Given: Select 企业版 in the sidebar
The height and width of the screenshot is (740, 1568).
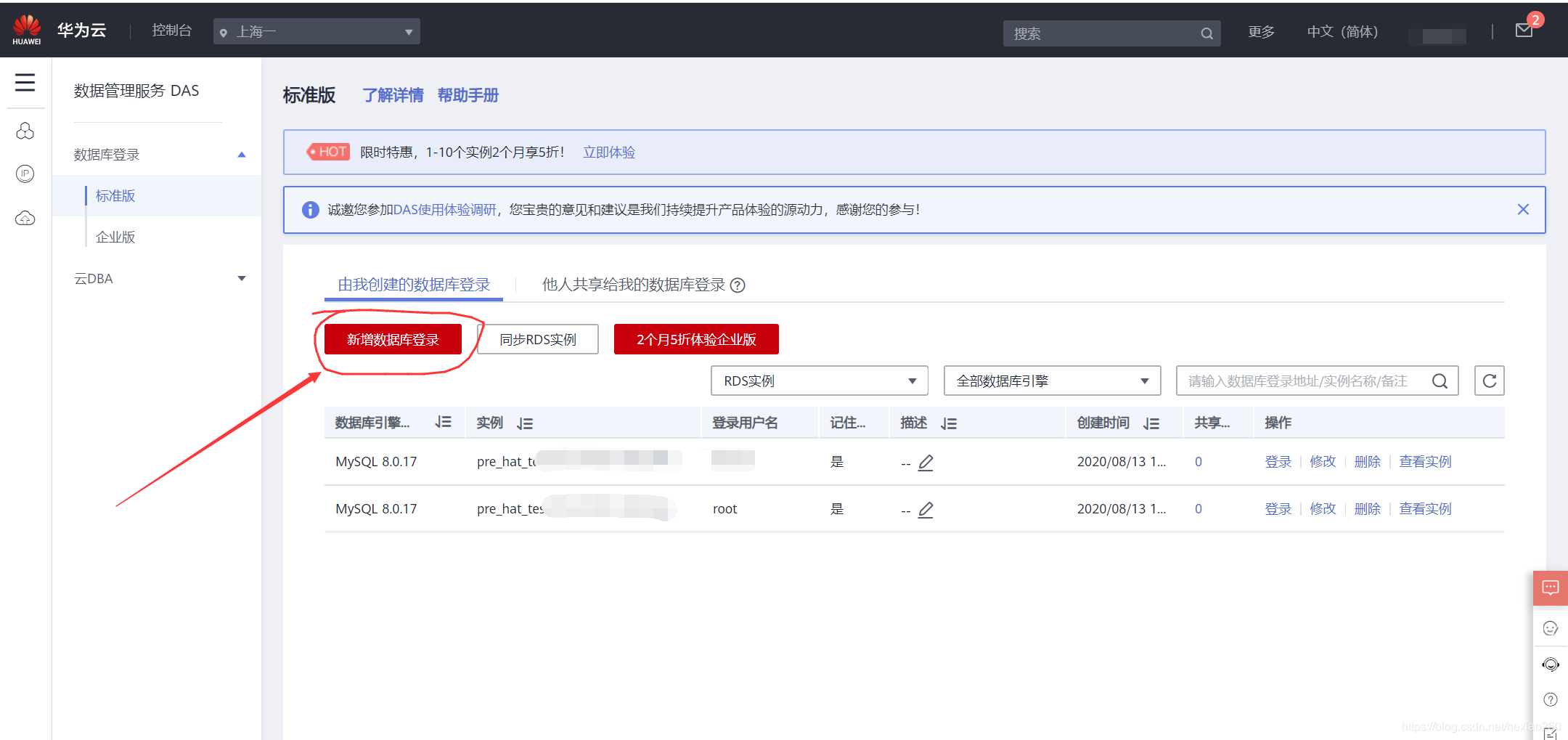Looking at the screenshot, I should coord(115,237).
